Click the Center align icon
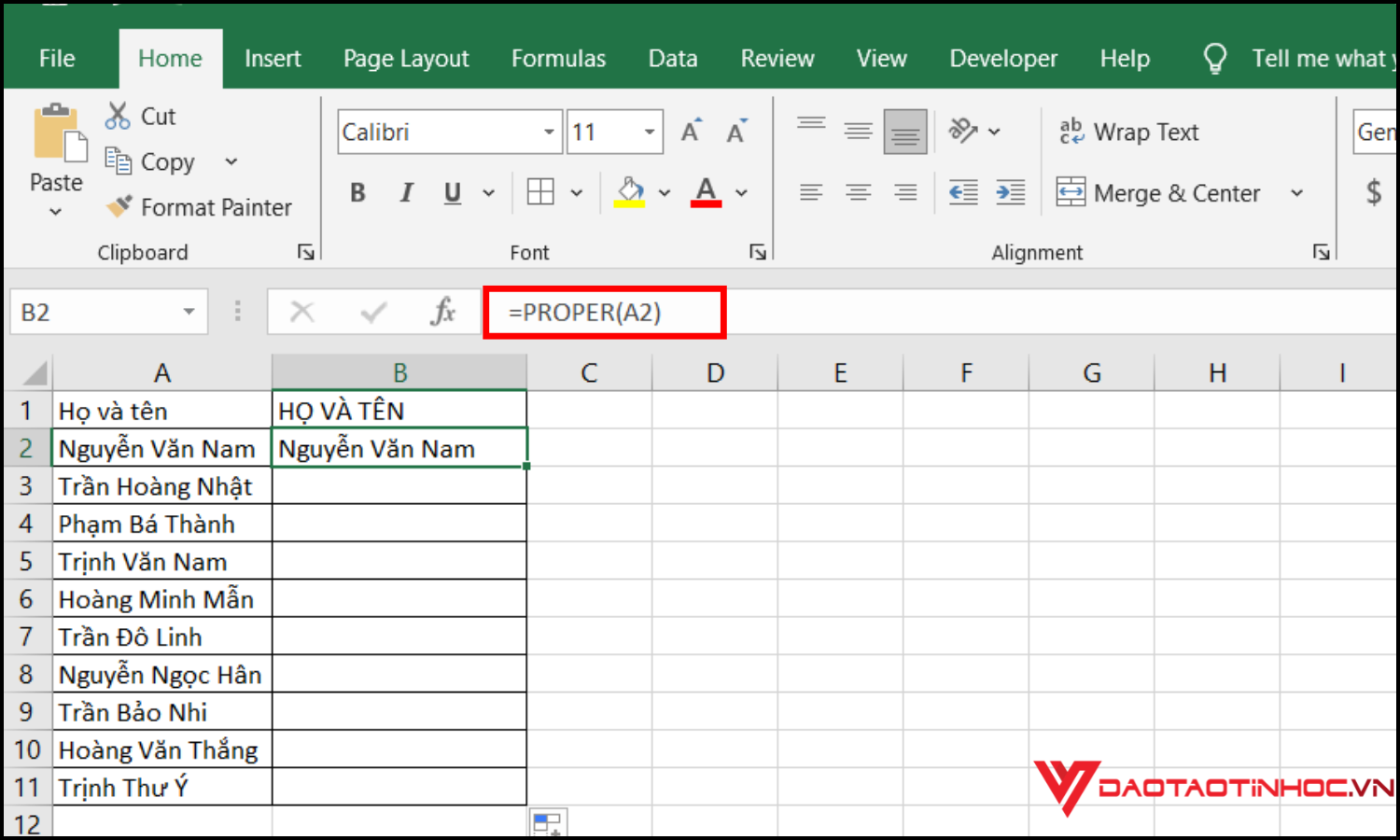The height and width of the screenshot is (840, 1400). pos(858,192)
